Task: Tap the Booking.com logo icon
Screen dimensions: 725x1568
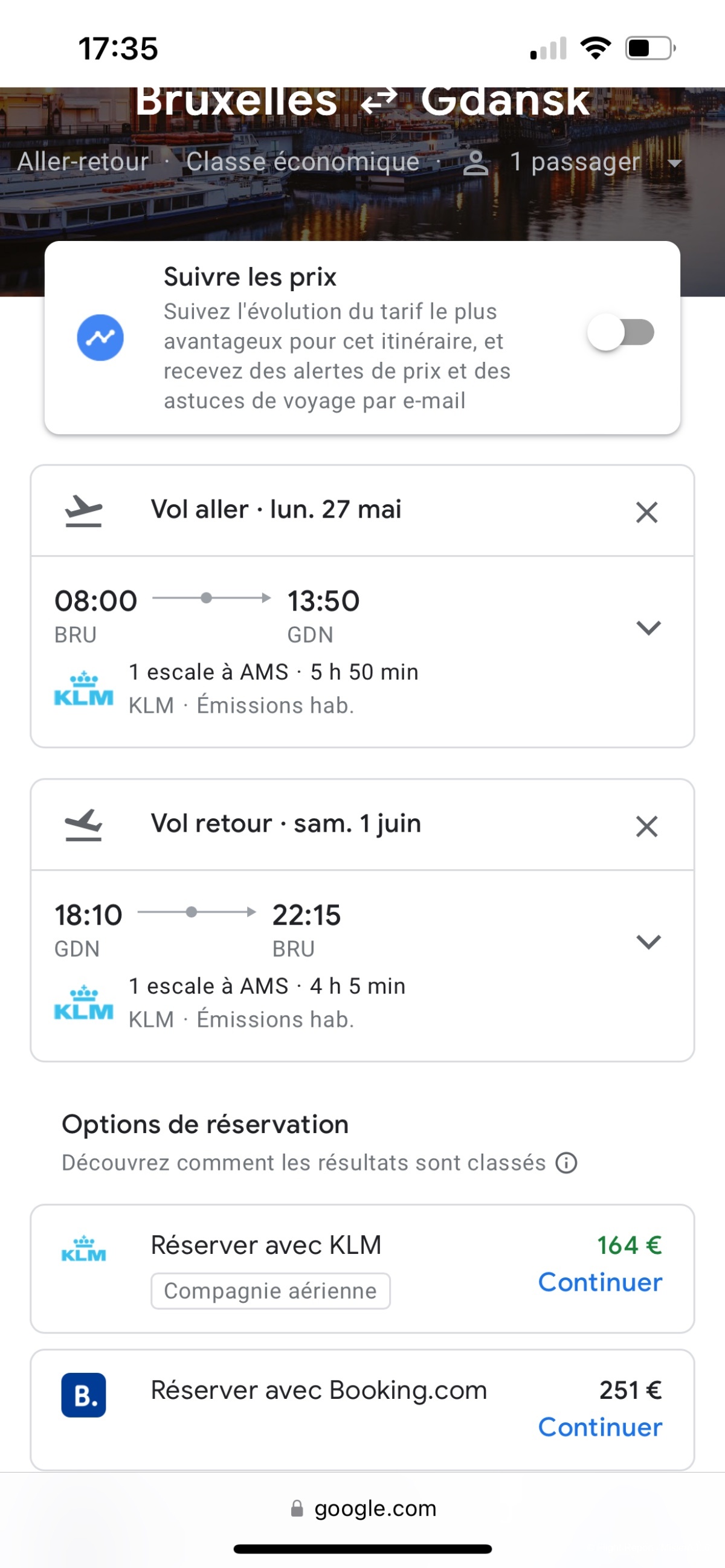Action: click(x=83, y=1395)
